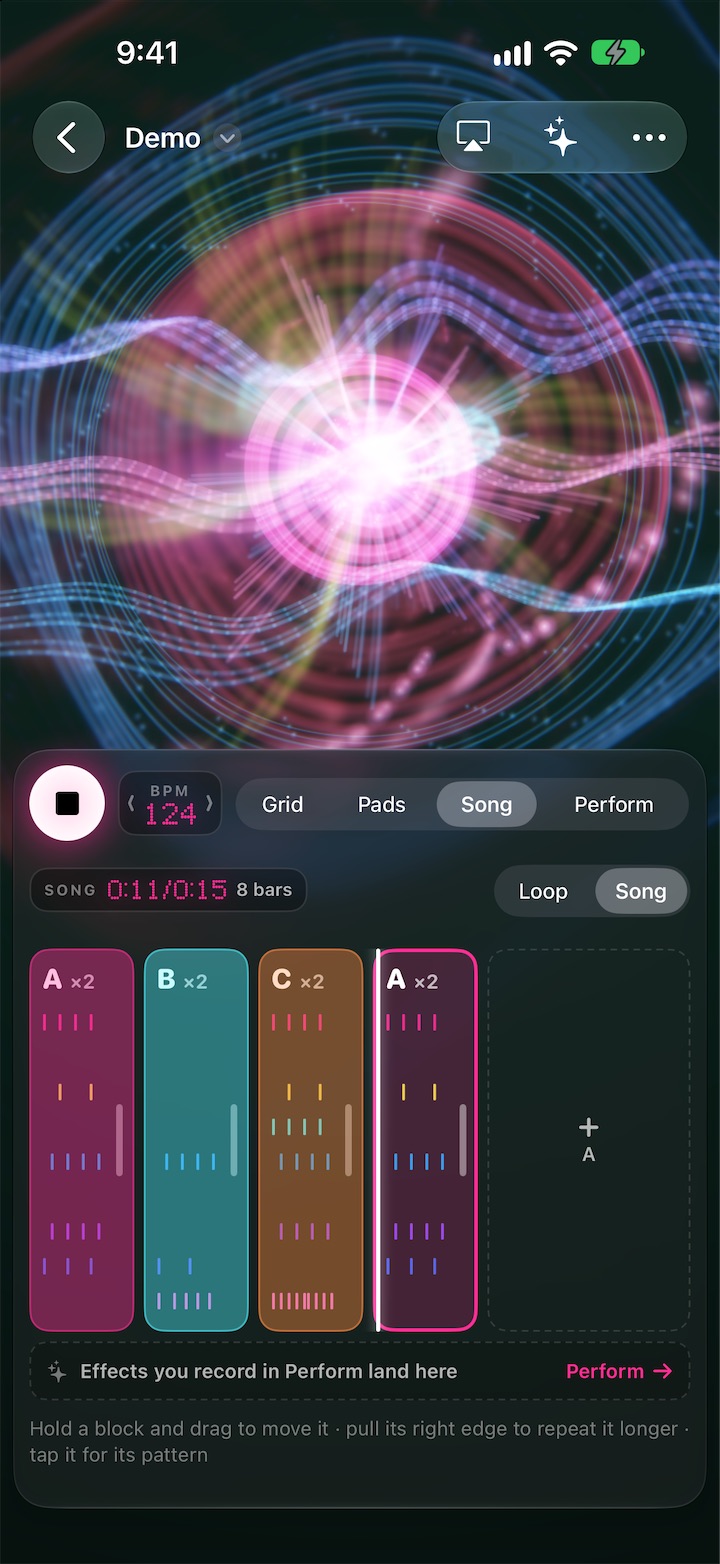Follow the pink Perform arrow link

click(x=619, y=1372)
